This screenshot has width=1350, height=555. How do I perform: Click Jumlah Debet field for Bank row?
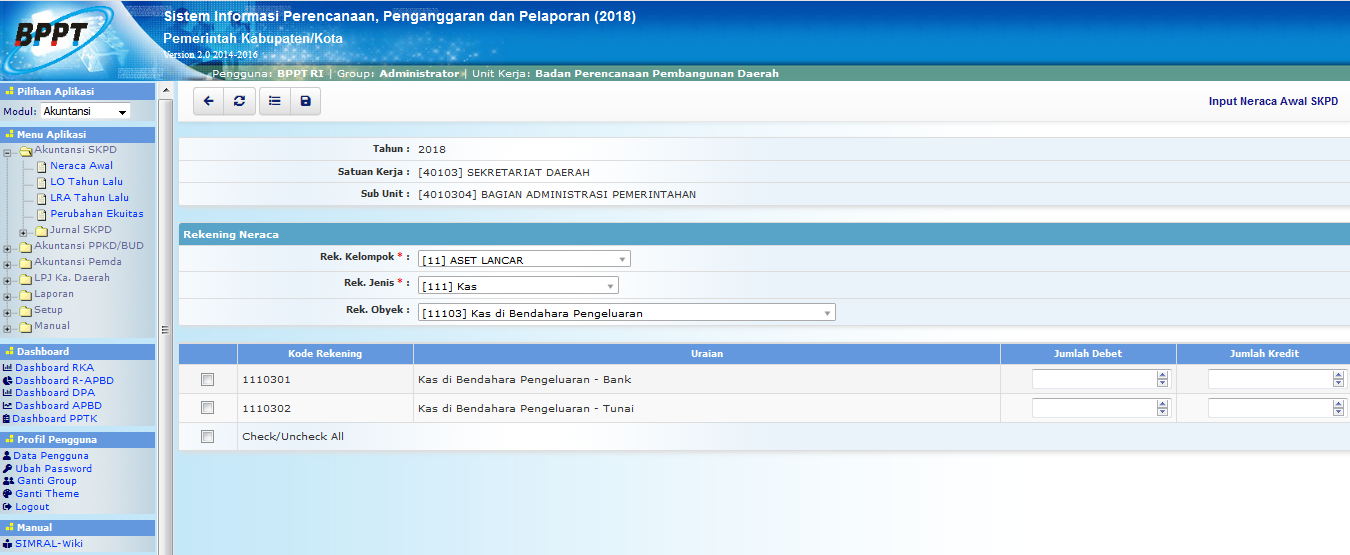pyautogui.click(x=1093, y=380)
